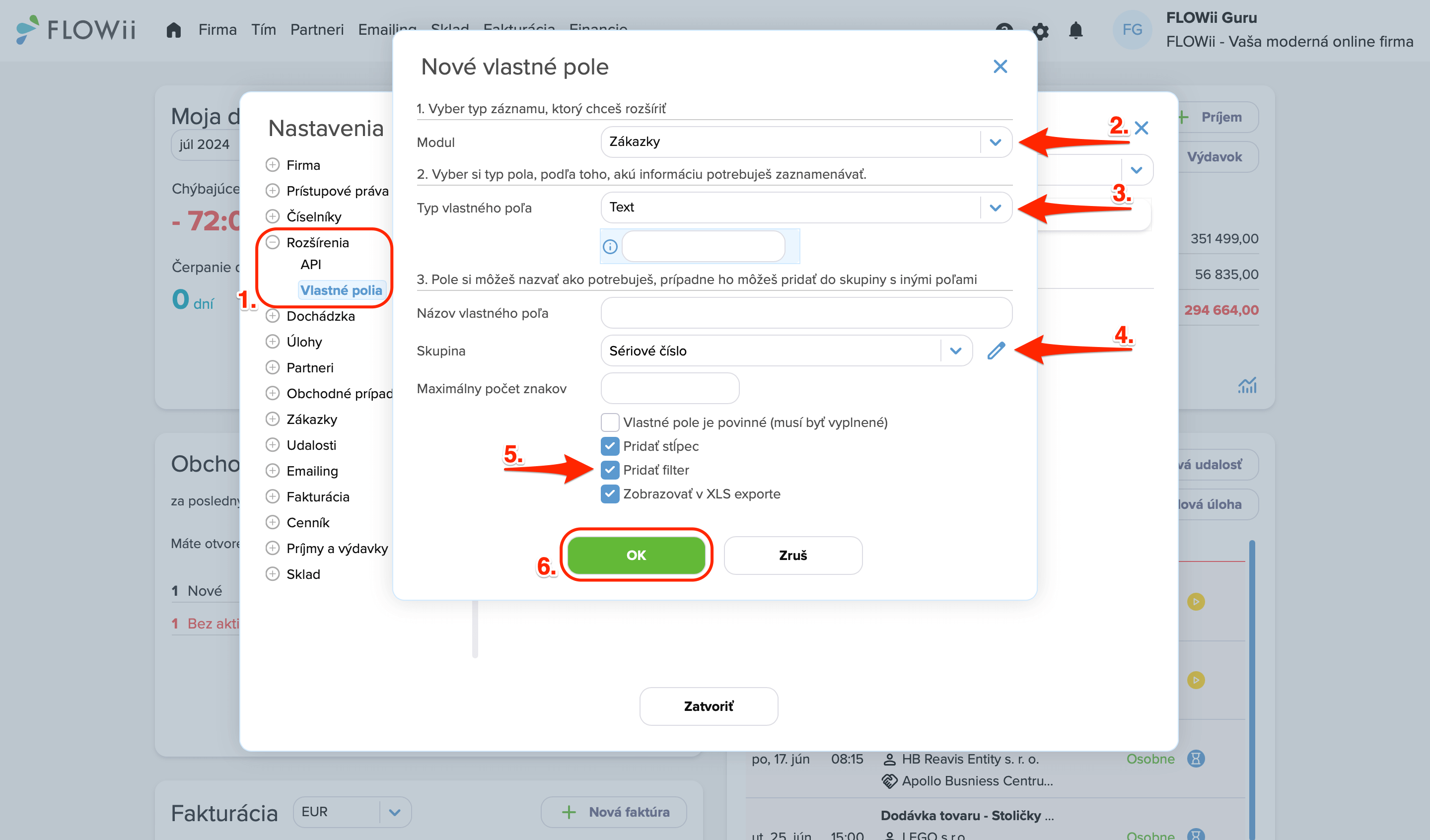
Task: Open the chart statistics icon in Moja dashboard
Action: pyautogui.click(x=1247, y=385)
